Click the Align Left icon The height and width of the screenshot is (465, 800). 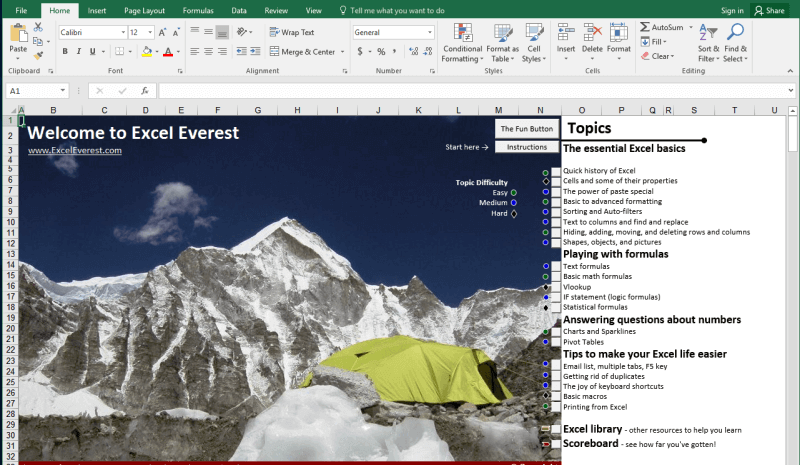(195, 52)
